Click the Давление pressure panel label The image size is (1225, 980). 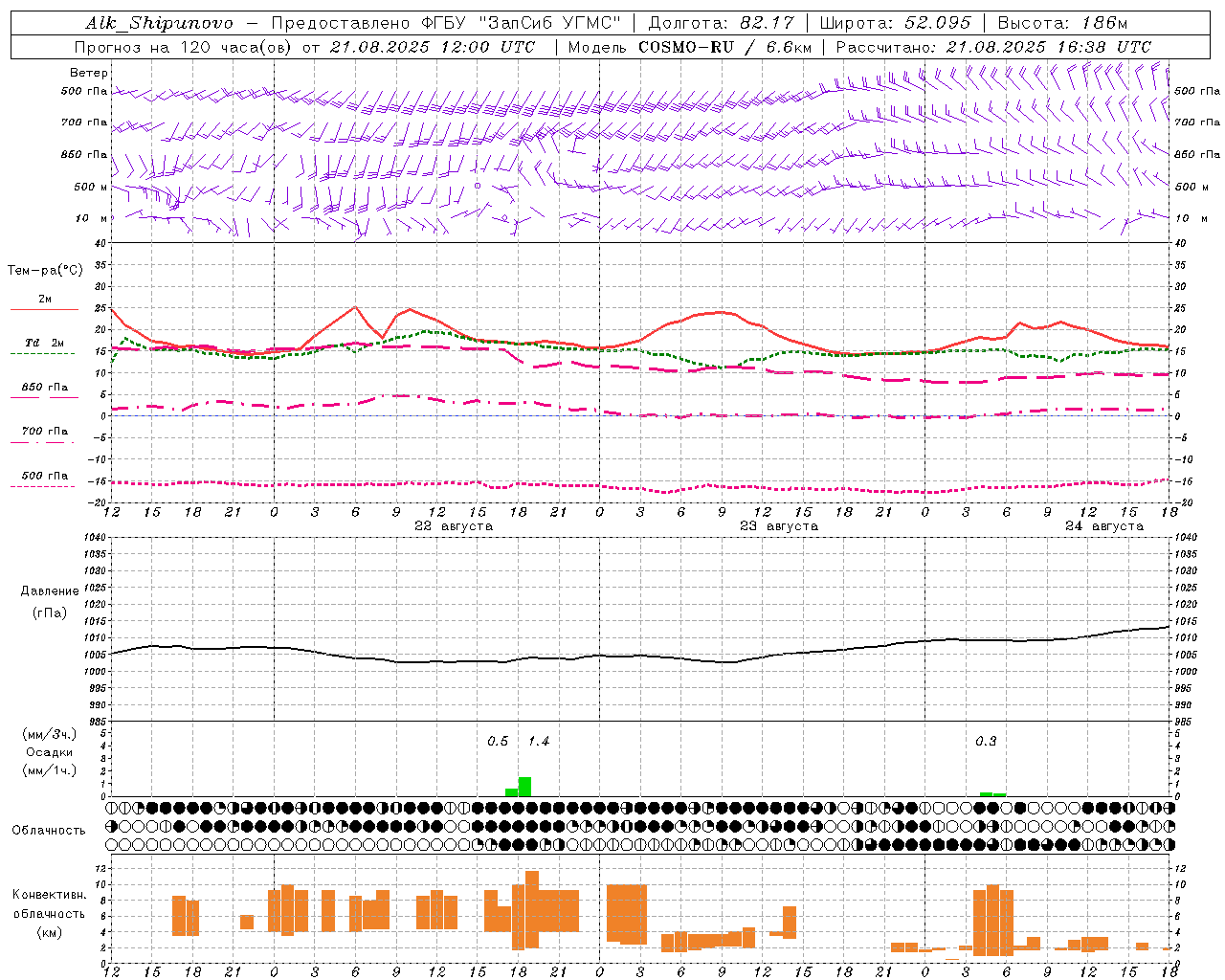click(50, 591)
